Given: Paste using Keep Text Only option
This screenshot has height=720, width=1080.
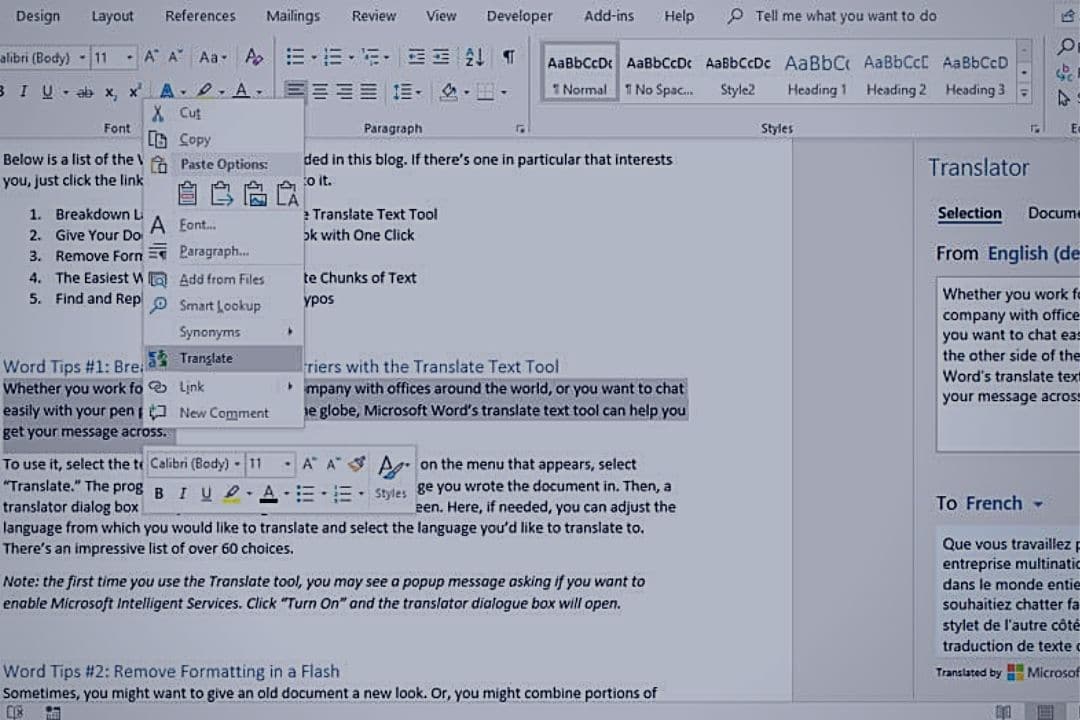Looking at the screenshot, I should click(x=287, y=194).
